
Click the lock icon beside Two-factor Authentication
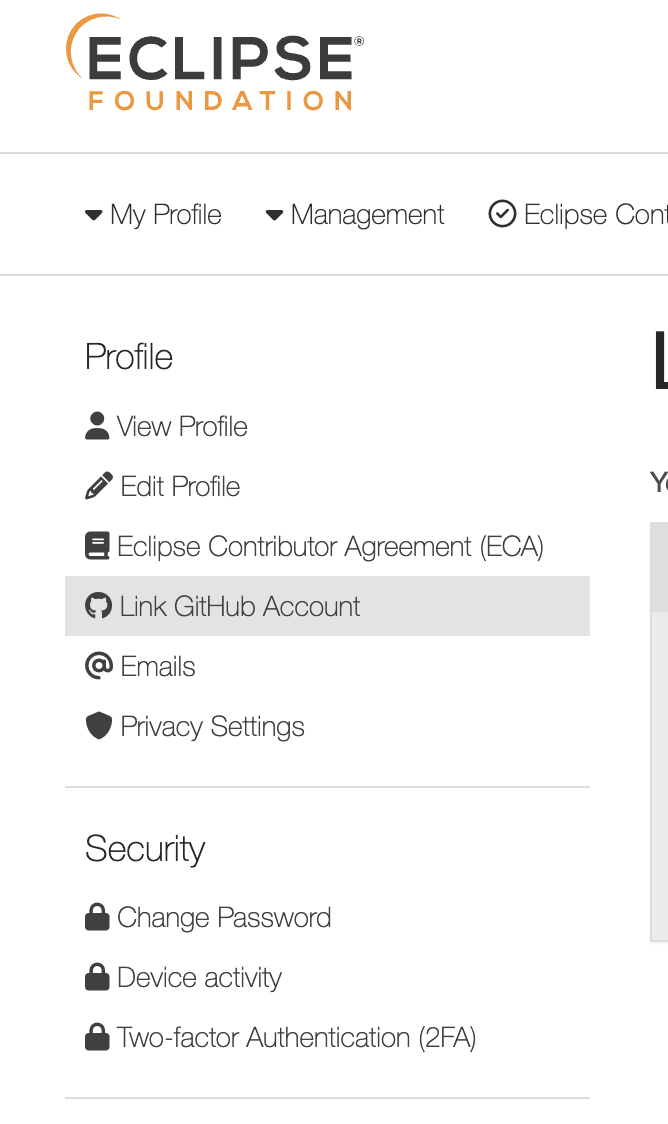pyautogui.click(x=97, y=1037)
